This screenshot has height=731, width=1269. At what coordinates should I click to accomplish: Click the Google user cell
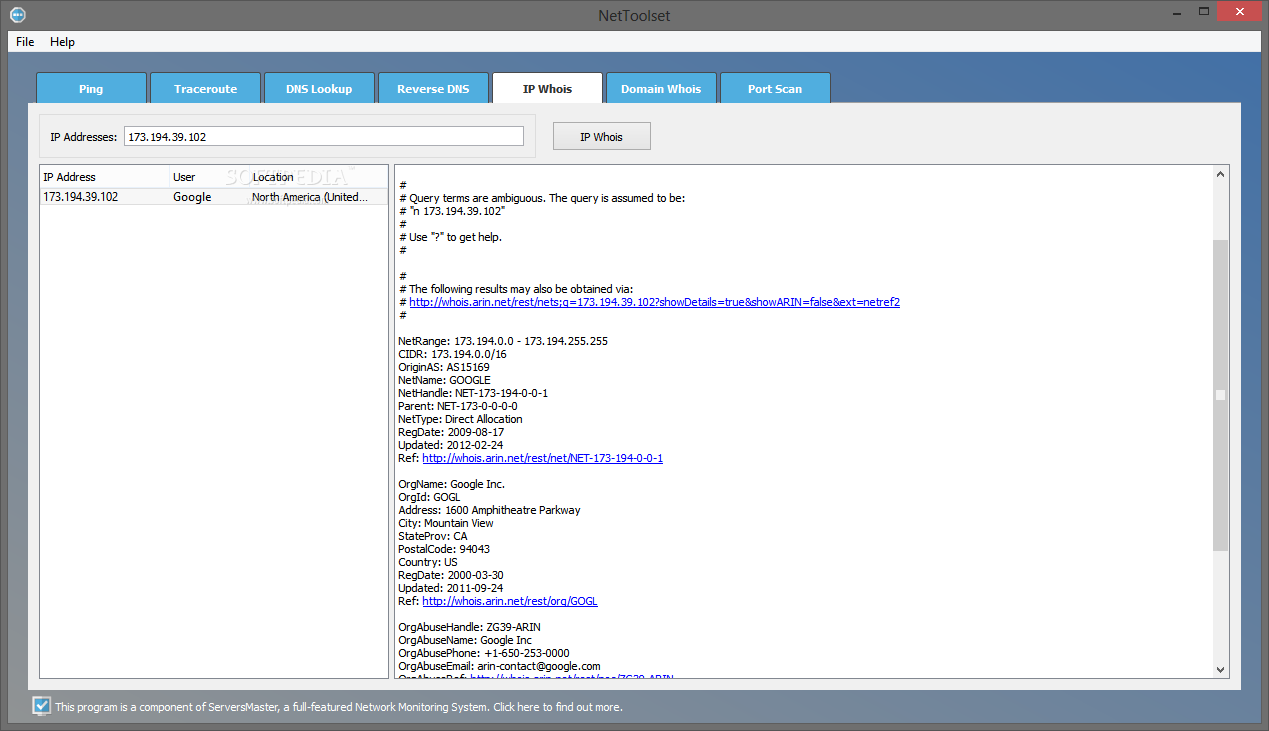(x=192, y=197)
